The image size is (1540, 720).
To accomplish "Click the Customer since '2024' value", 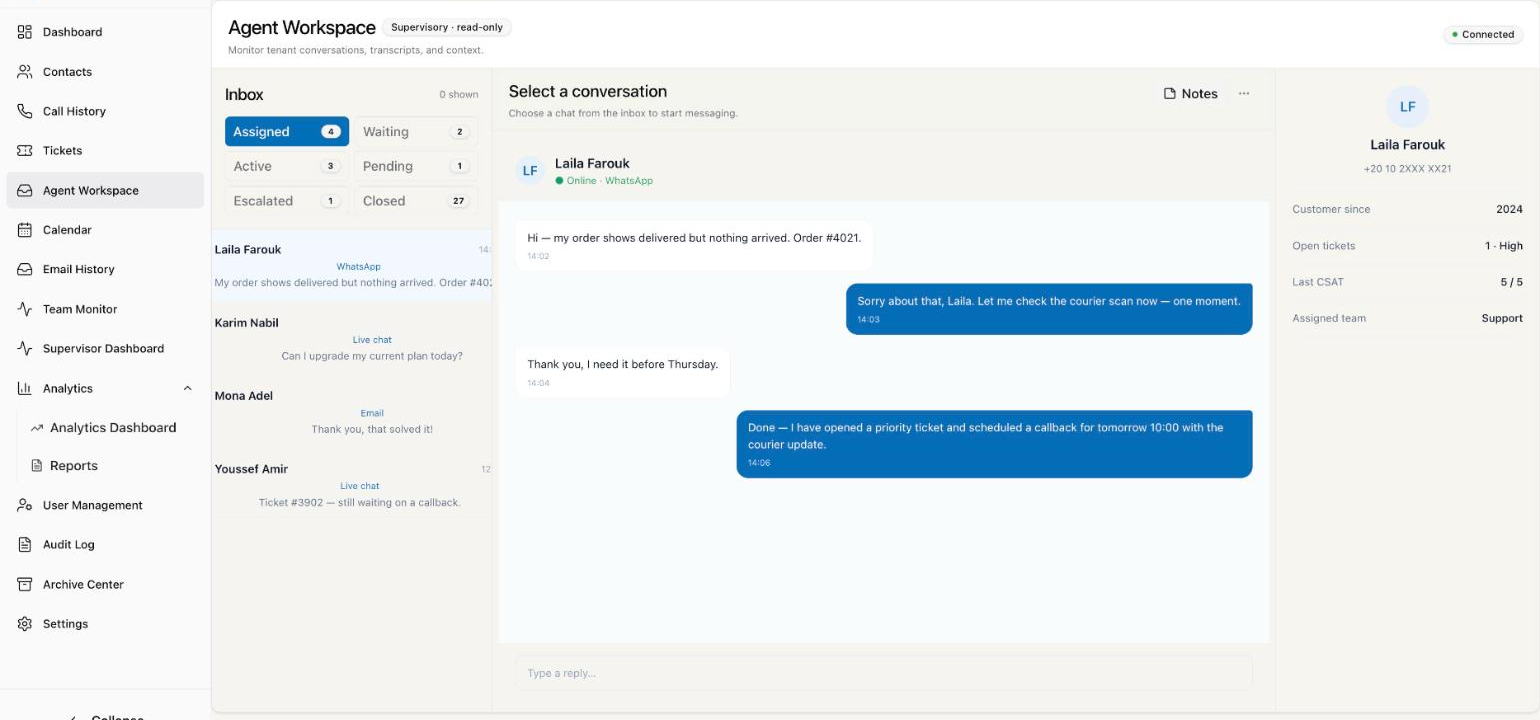I will pos(1509,209).
